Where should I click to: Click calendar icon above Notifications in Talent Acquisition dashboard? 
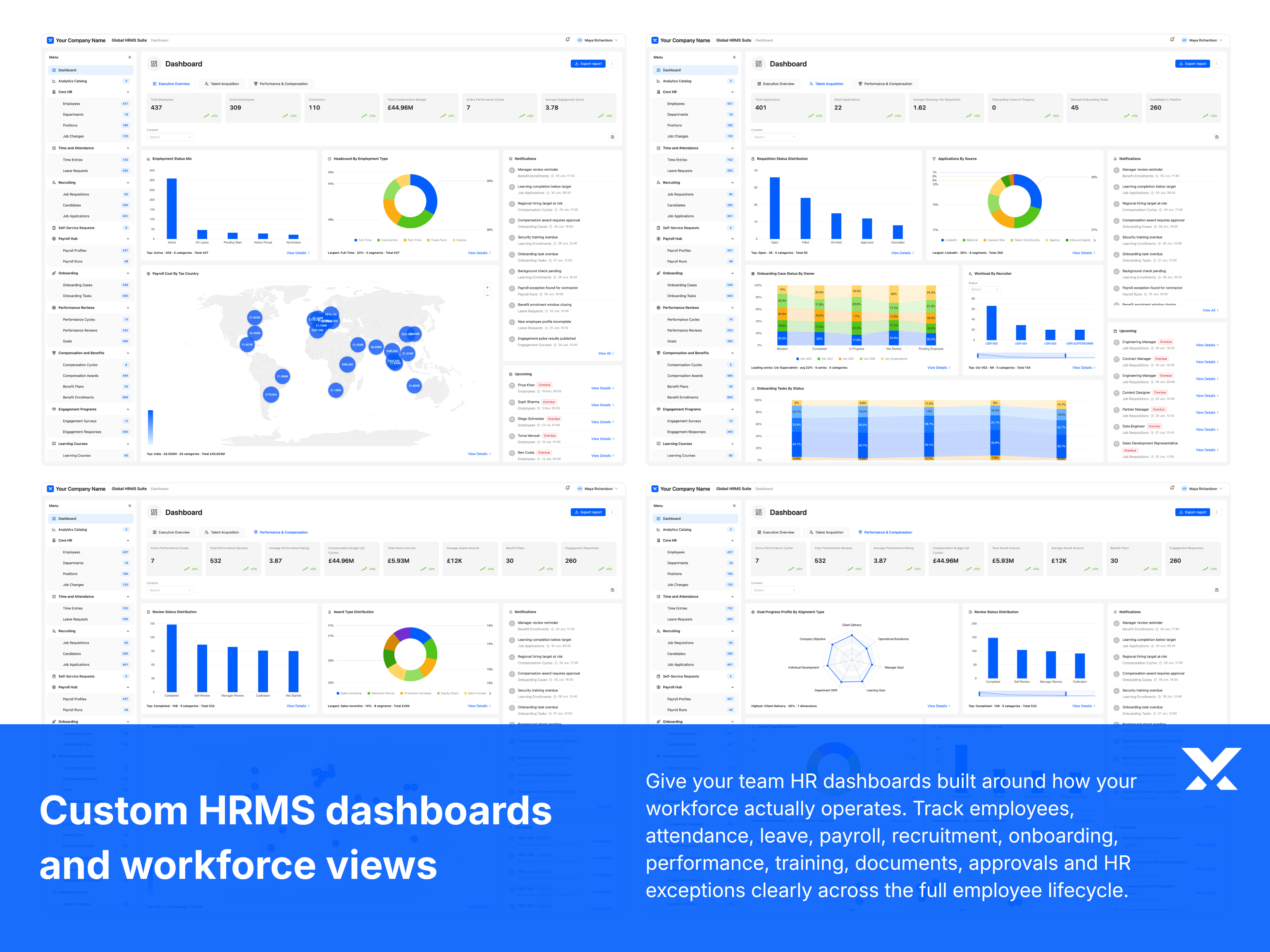1217,137
